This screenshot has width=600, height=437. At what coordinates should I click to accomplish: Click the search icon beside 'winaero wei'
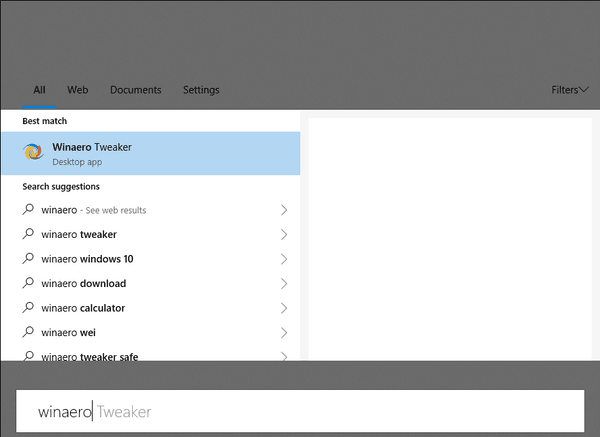(x=28, y=332)
